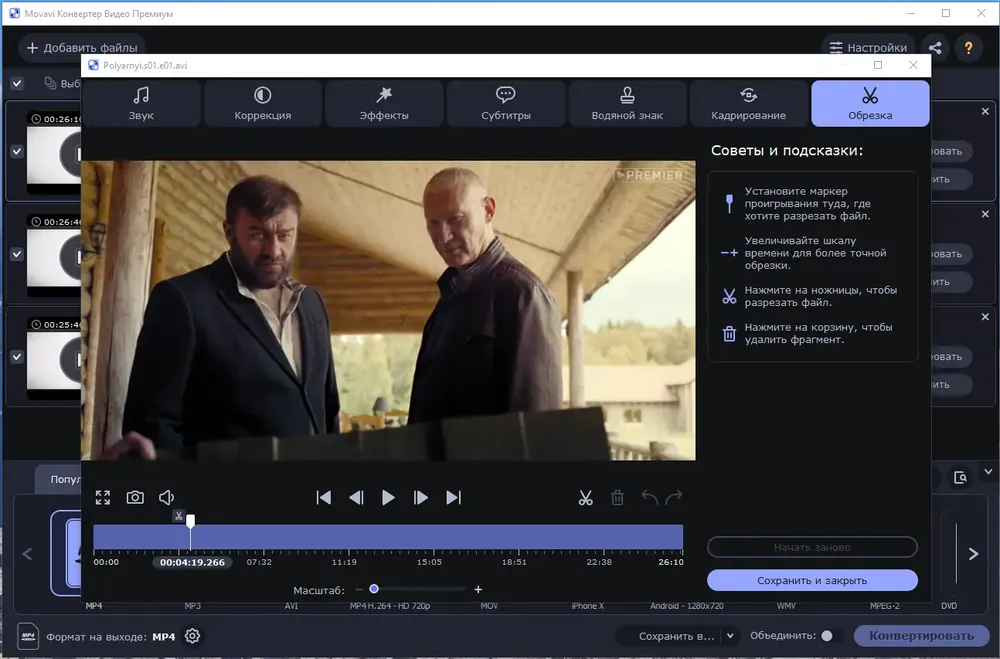Collapse the format panel chevron
Screen dimensions: 1000x659
coord(988,472)
